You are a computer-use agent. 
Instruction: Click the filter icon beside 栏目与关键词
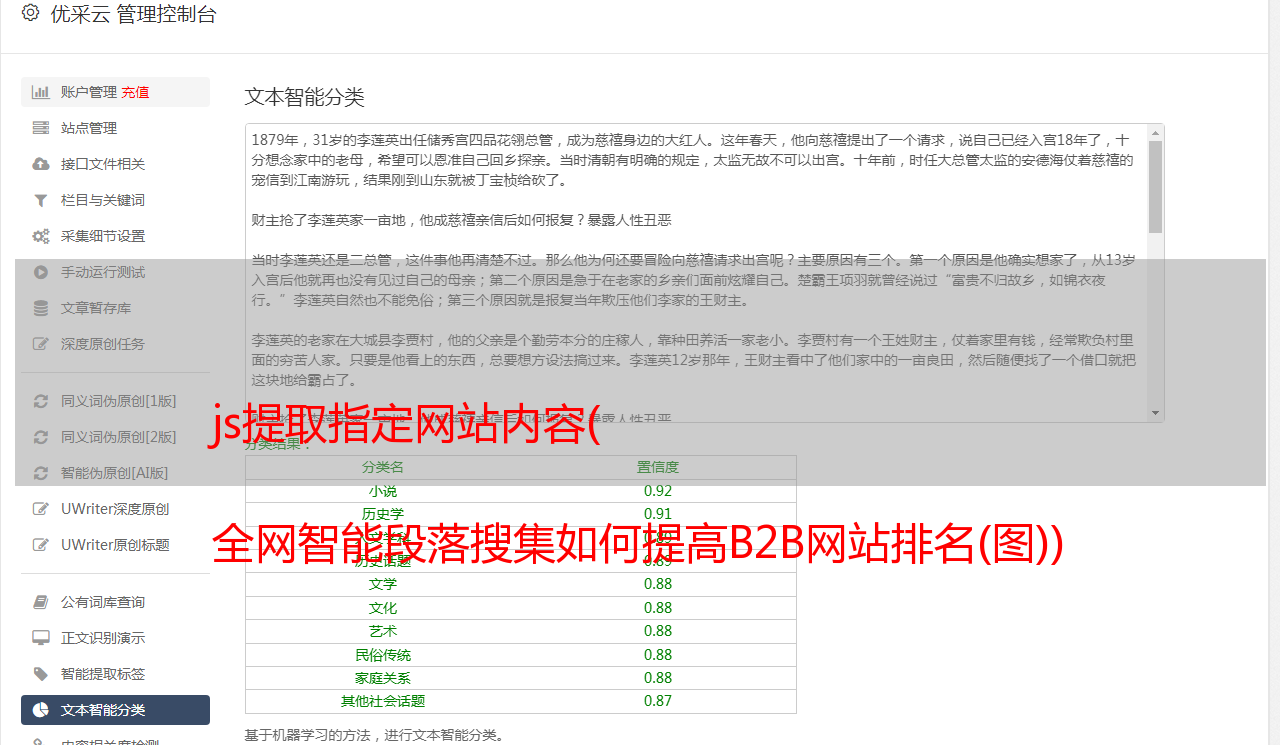coord(41,200)
